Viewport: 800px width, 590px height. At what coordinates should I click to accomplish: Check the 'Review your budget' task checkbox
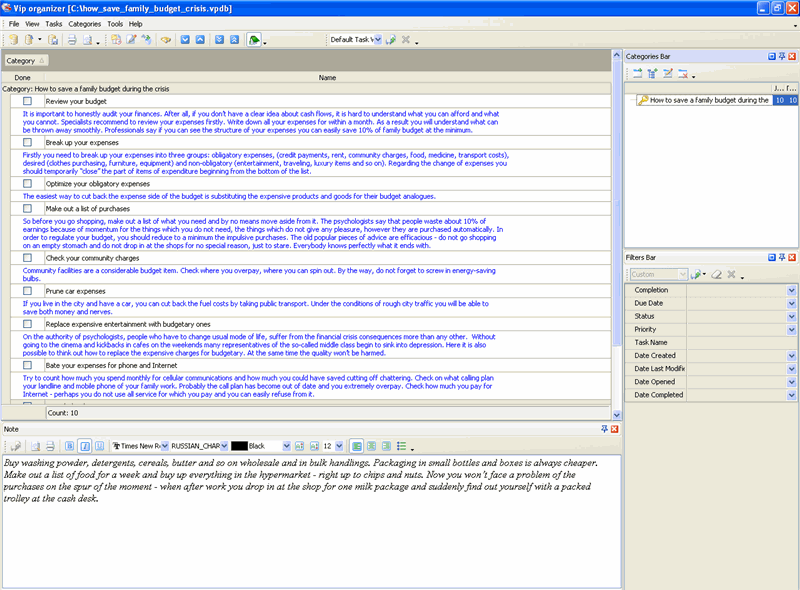point(28,101)
